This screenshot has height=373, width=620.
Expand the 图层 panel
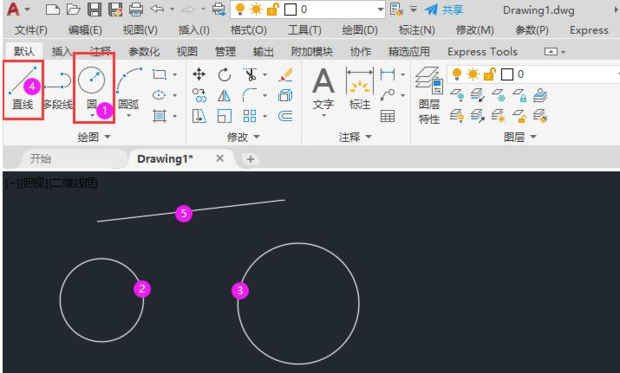pos(520,137)
